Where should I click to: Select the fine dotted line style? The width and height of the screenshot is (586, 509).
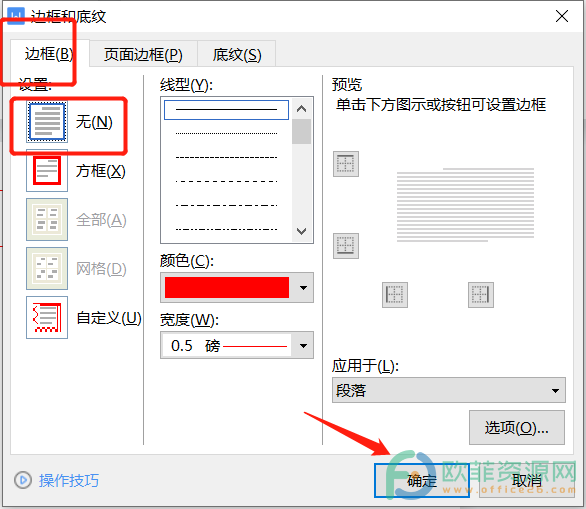[x=226, y=133]
